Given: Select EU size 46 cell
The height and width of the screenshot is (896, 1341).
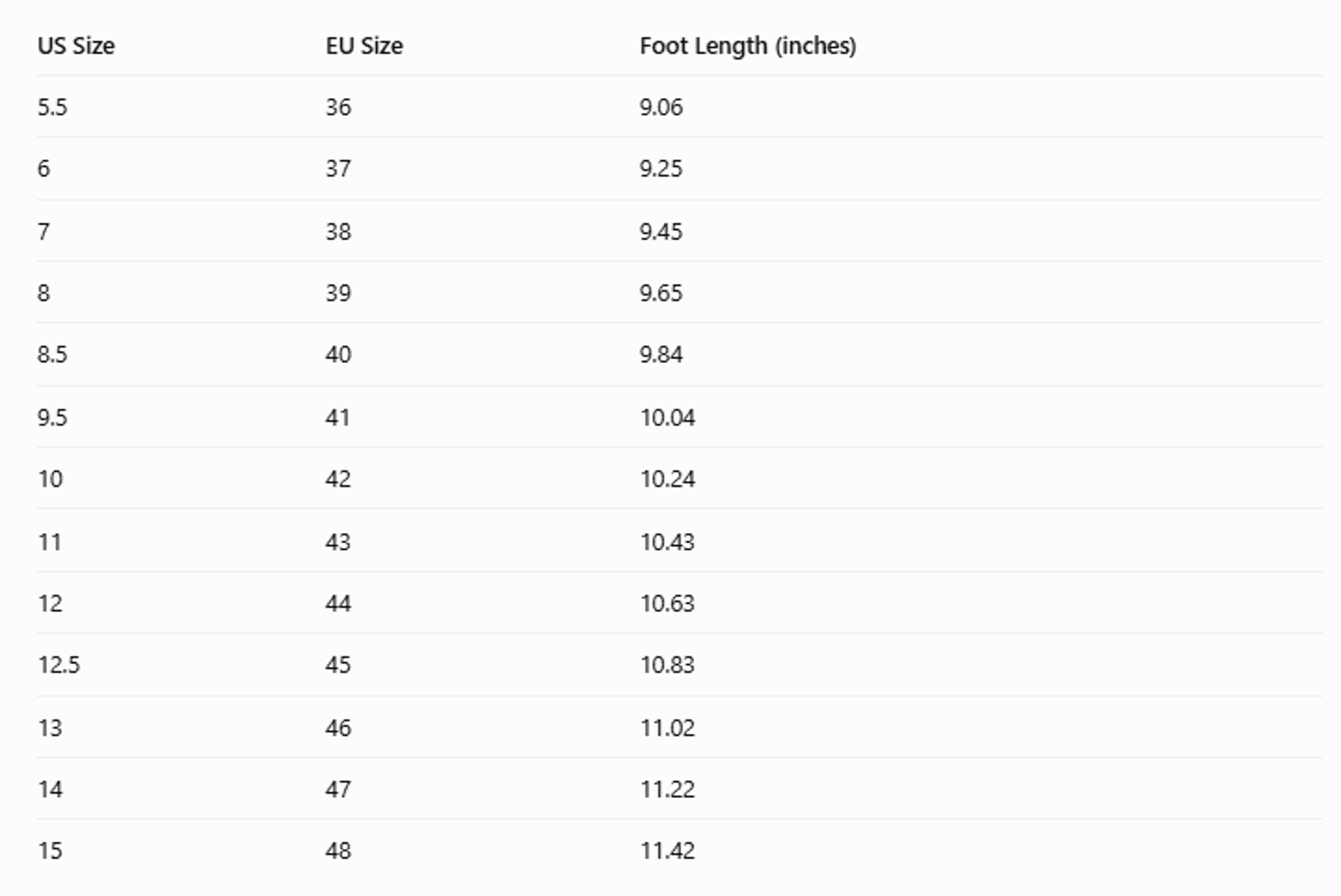Looking at the screenshot, I should coord(338,728).
